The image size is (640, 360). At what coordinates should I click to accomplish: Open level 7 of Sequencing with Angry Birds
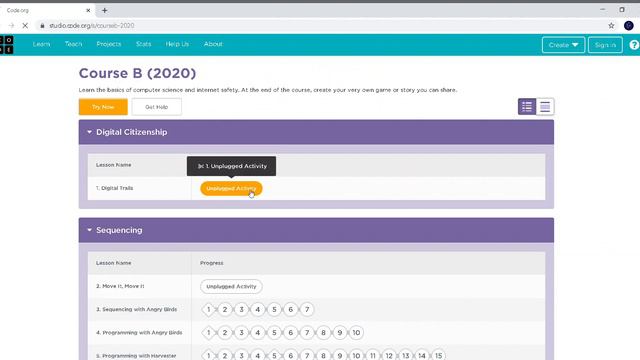tap(307, 310)
